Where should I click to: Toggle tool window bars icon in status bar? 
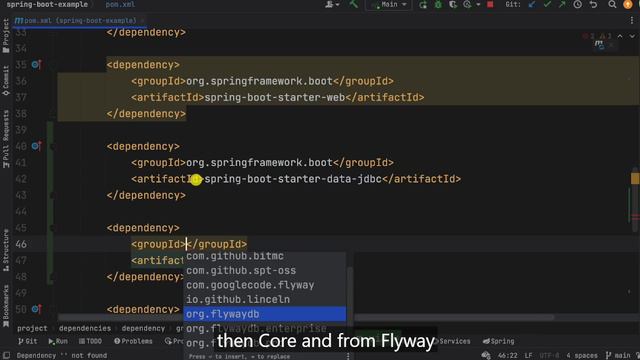[x=6, y=356]
